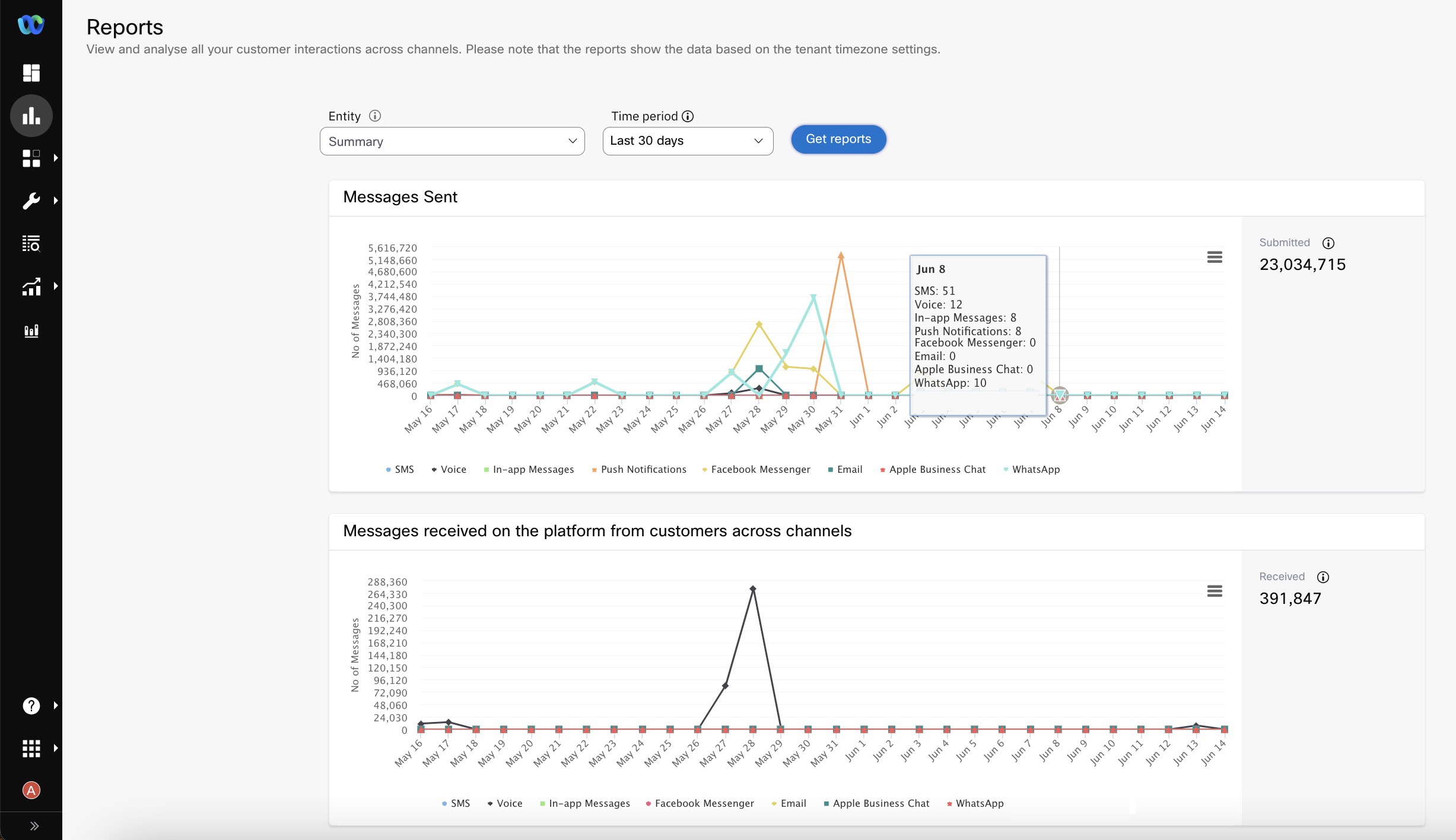
Task: Toggle In-app Messages in Messages Sent legend
Action: [x=529, y=469]
